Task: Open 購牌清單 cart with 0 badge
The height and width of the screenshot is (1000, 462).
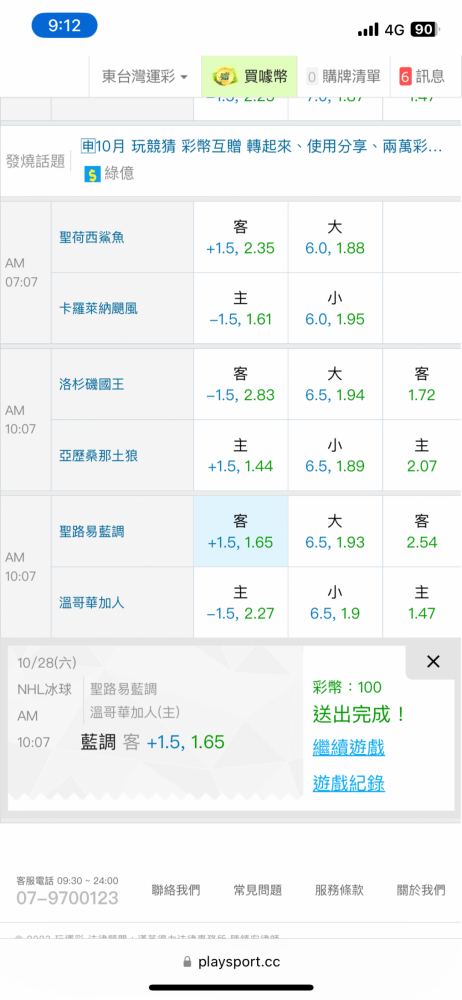Action: (344, 77)
